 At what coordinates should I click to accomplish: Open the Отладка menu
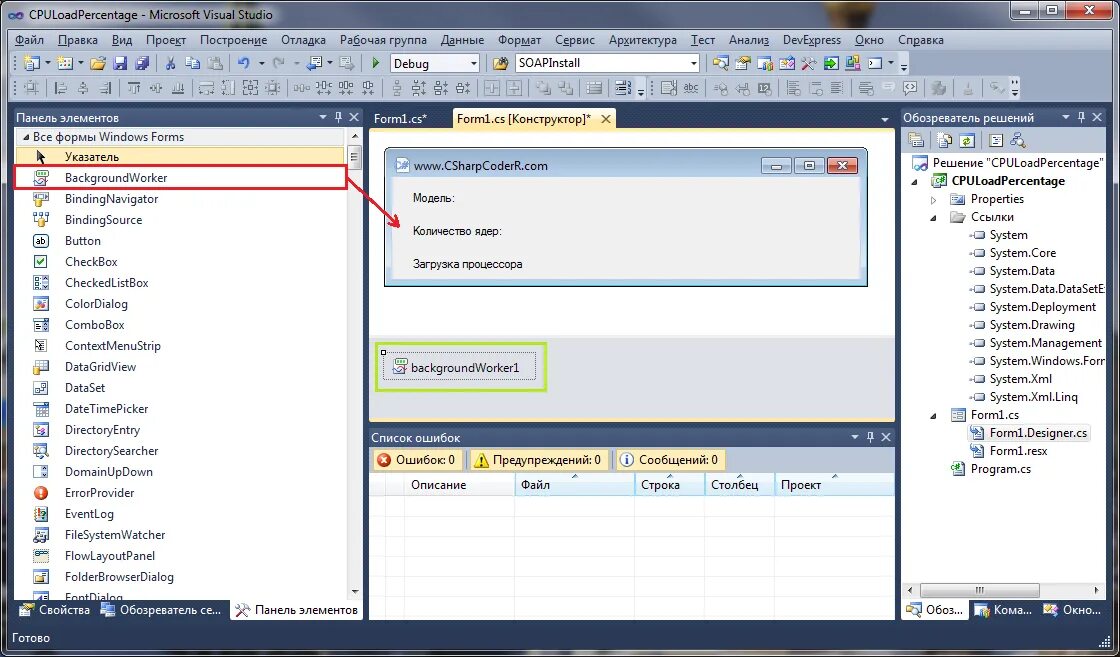[x=304, y=40]
